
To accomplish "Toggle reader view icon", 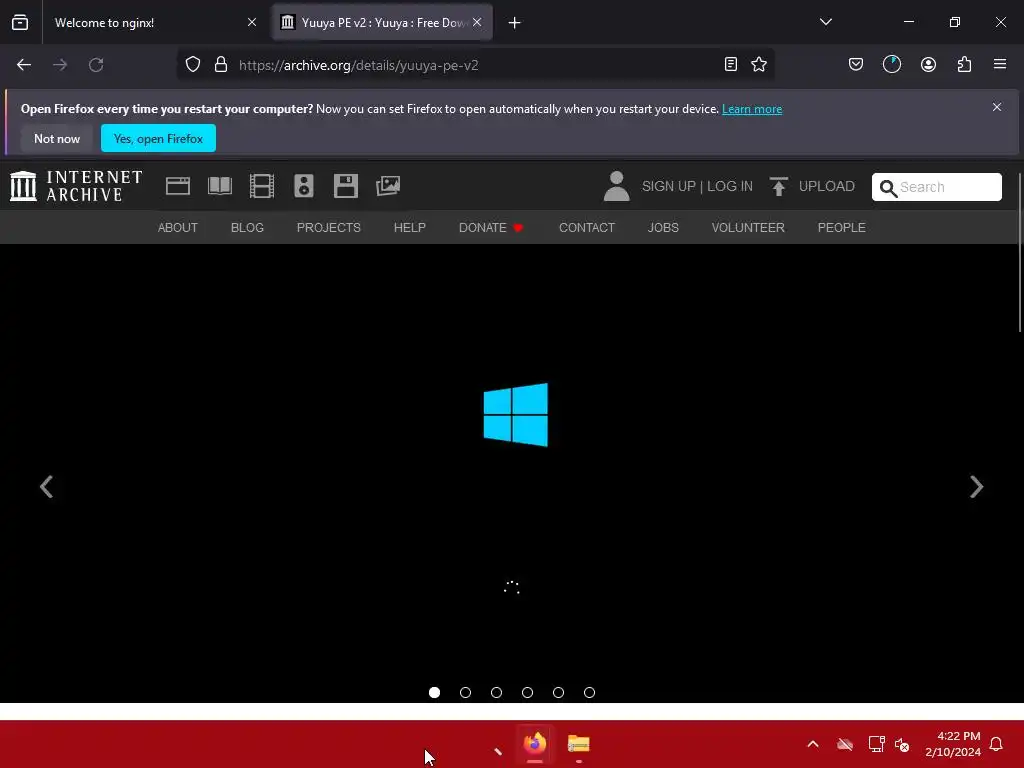I will click(x=731, y=64).
